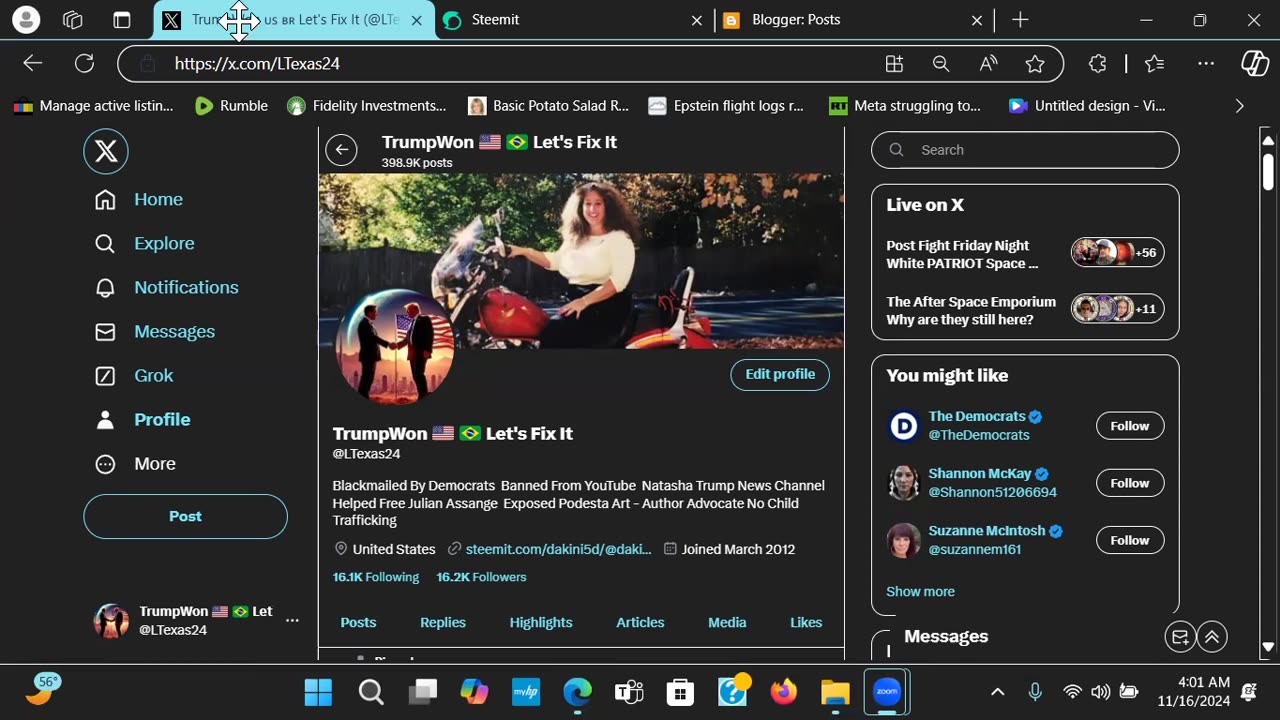Open the tab actions menu icon
The height and width of the screenshot is (720, 1280).
pyautogui.click(x=122, y=20)
